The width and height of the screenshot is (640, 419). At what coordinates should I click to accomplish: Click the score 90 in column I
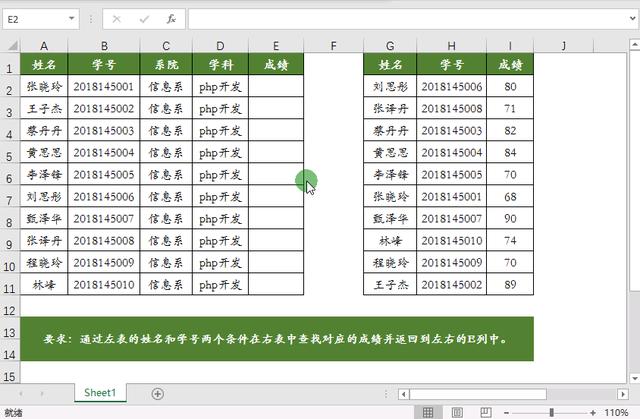coord(510,218)
